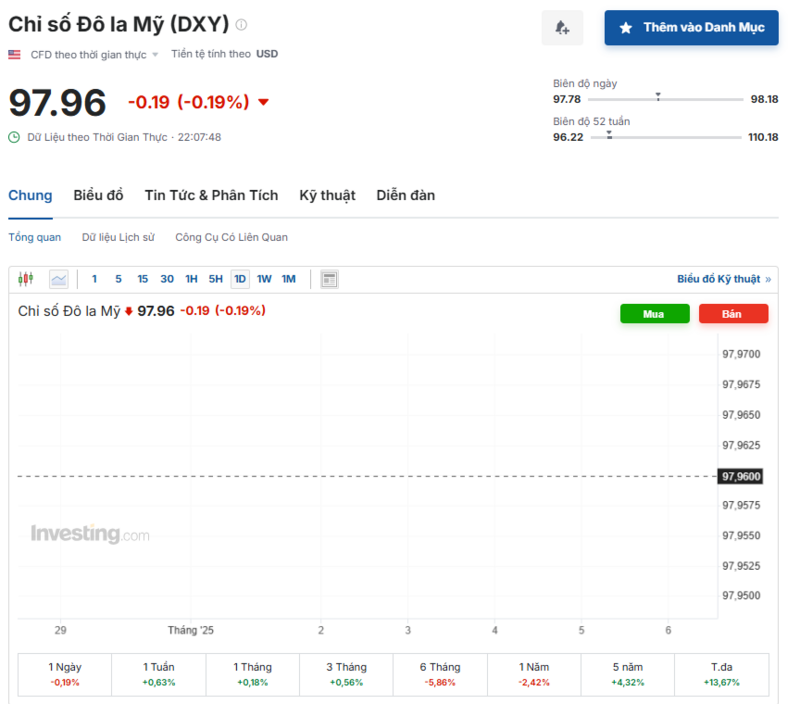800x704 pixels.
Task: Open the Tin Tức & Phân Tích tab
Action: click(x=211, y=195)
